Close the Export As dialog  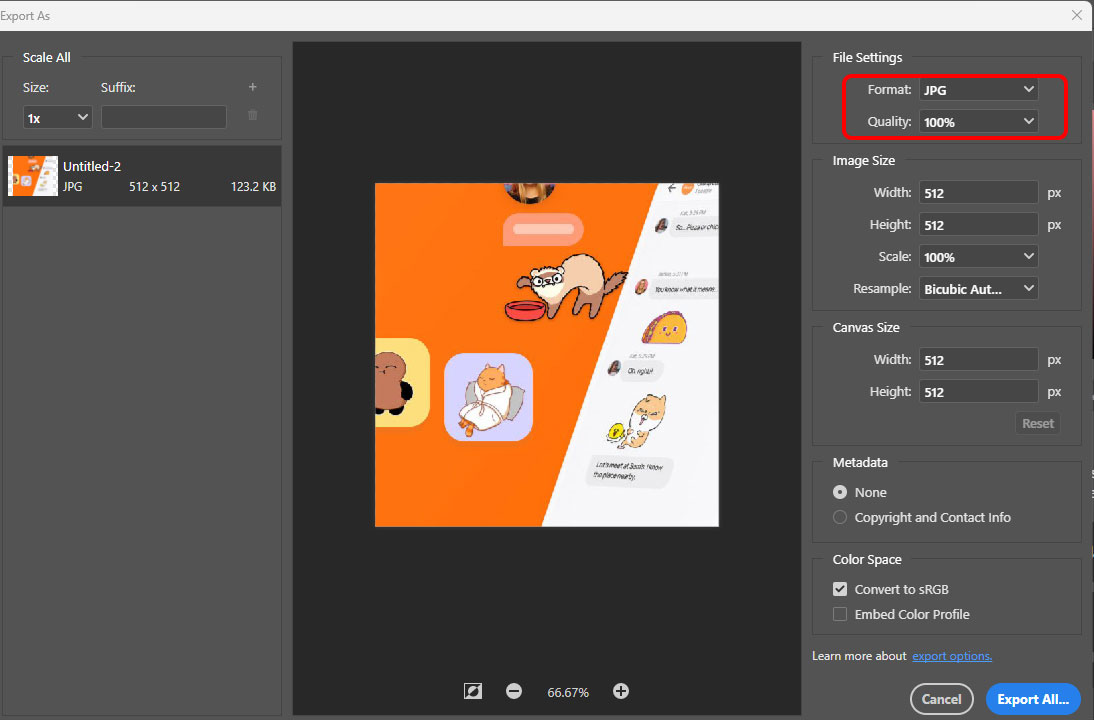coord(1077,15)
